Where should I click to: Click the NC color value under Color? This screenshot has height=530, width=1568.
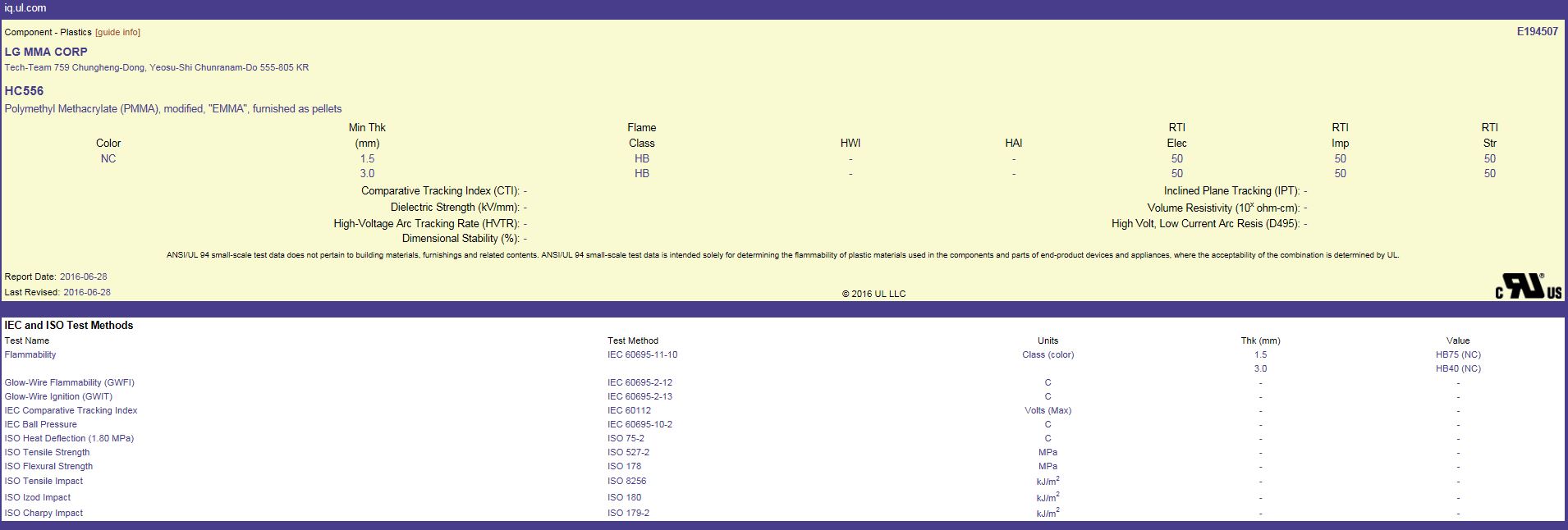click(x=108, y=158)
